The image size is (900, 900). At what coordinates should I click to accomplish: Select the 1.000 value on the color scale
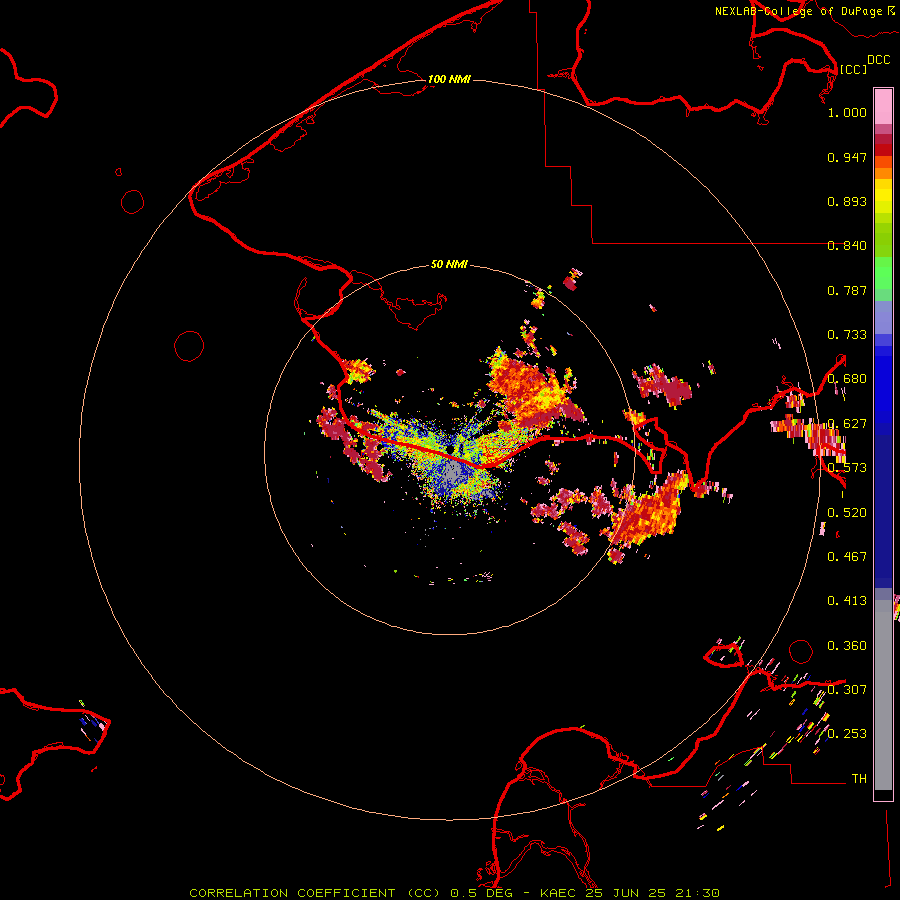(x=847, y=112)
